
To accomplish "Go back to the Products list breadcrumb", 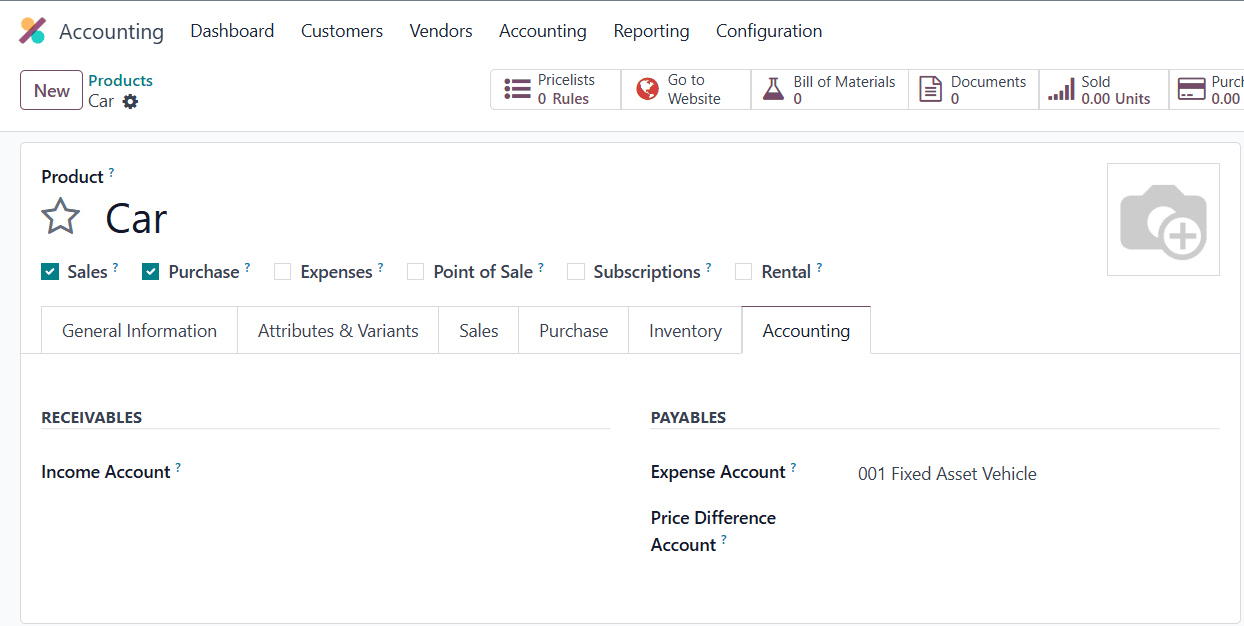I will click(120, 80).
